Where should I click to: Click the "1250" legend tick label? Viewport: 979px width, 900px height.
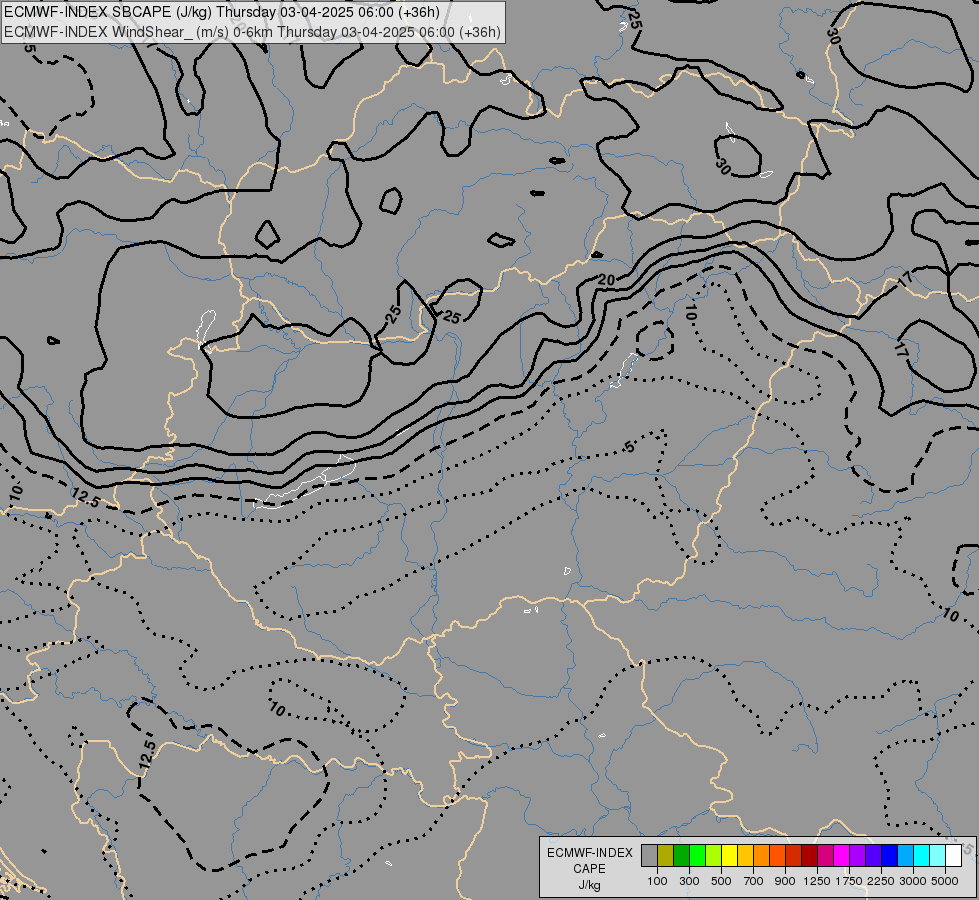(817, 881)
